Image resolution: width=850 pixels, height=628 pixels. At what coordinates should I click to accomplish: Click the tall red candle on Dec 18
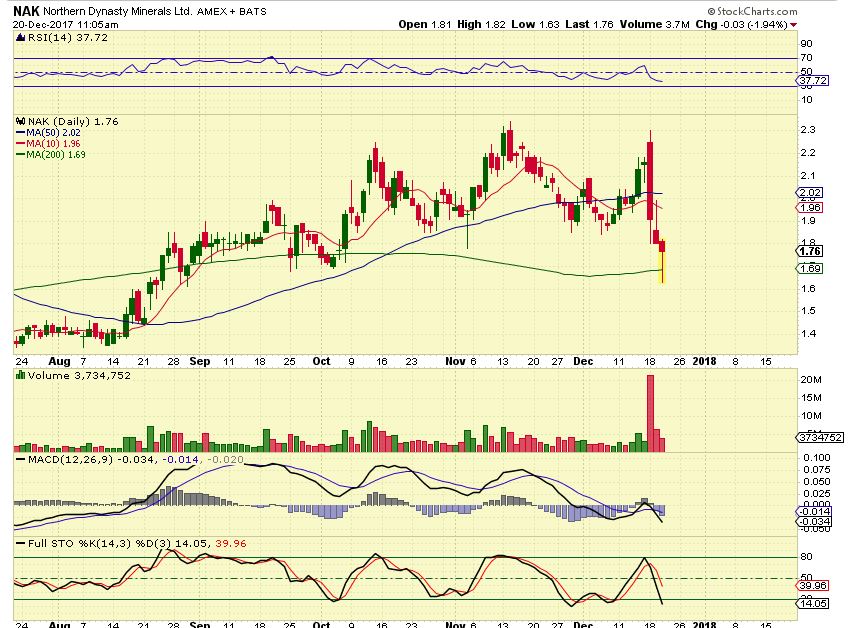(650, 181)
